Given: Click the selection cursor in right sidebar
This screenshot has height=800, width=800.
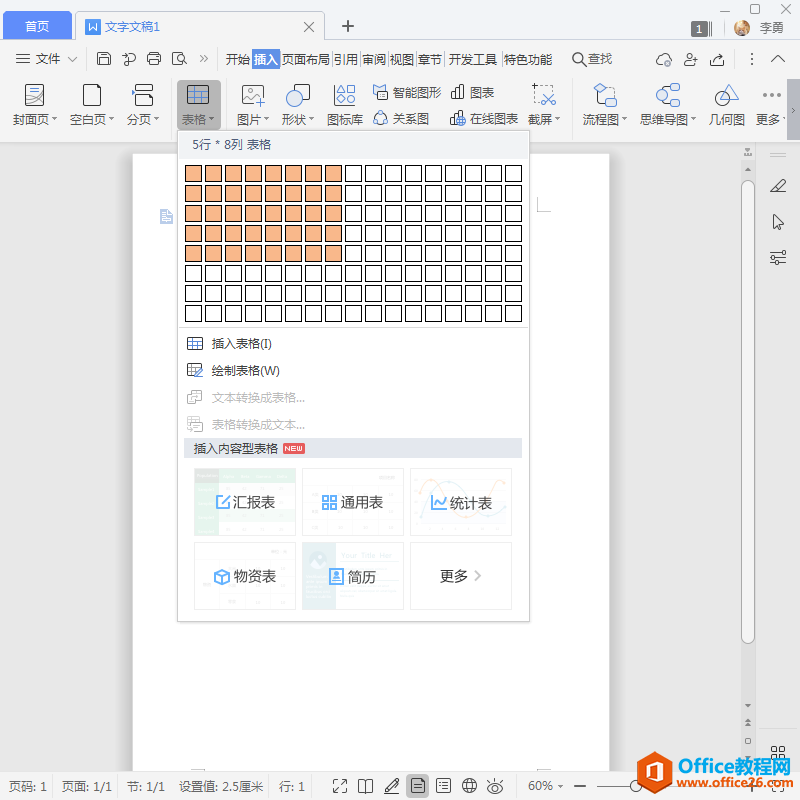Looking at the screenshot, I should click(x=778, y=222).
